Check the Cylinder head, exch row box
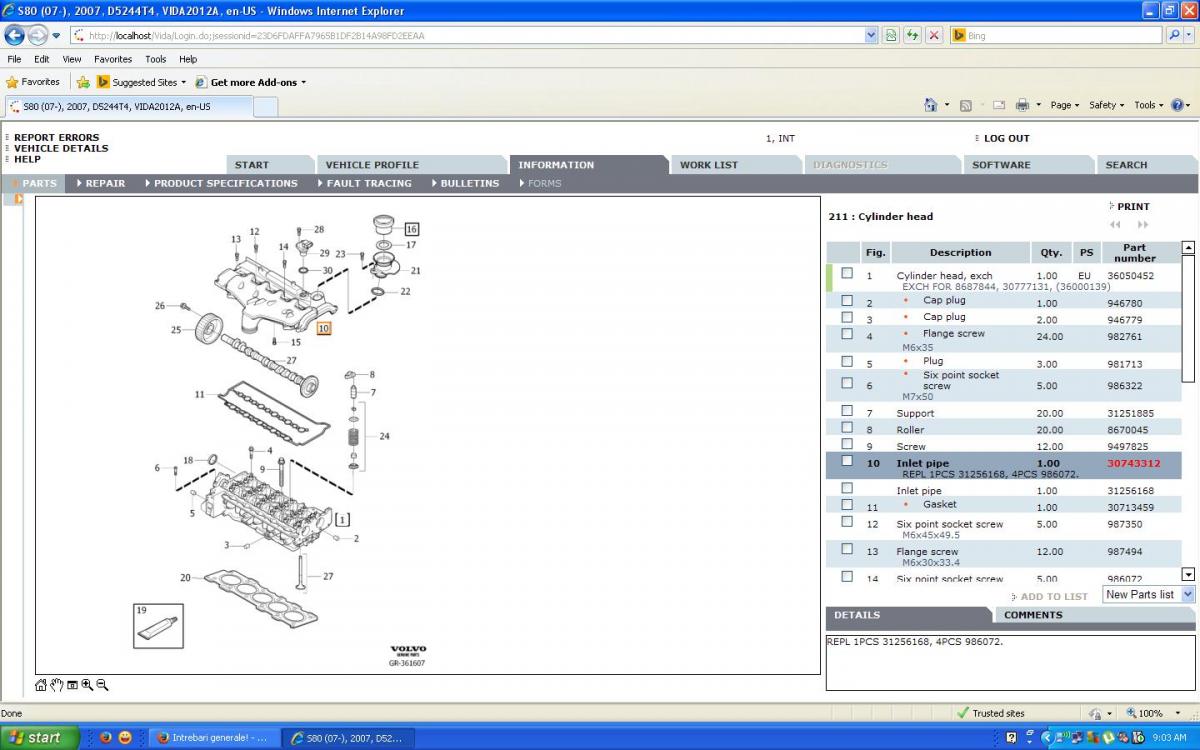1200x750 pixels. click(x=847, y=273)
